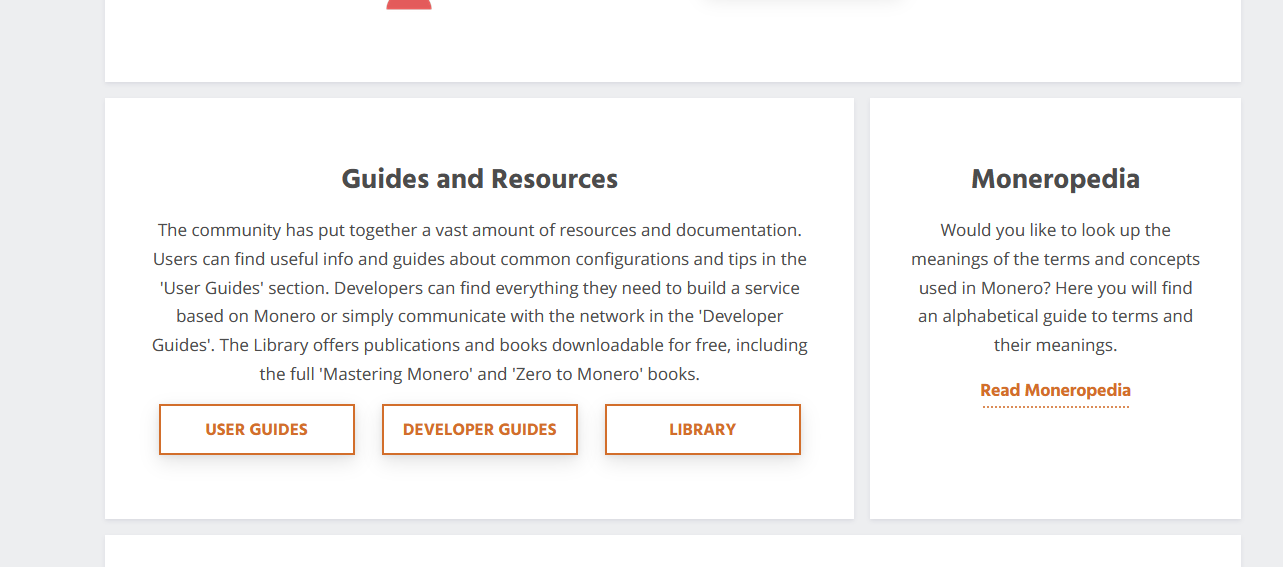Click 'alphabetical guide' in Moneropedia description
The width and height of the screenshot is (1283, 567).
1012,317
